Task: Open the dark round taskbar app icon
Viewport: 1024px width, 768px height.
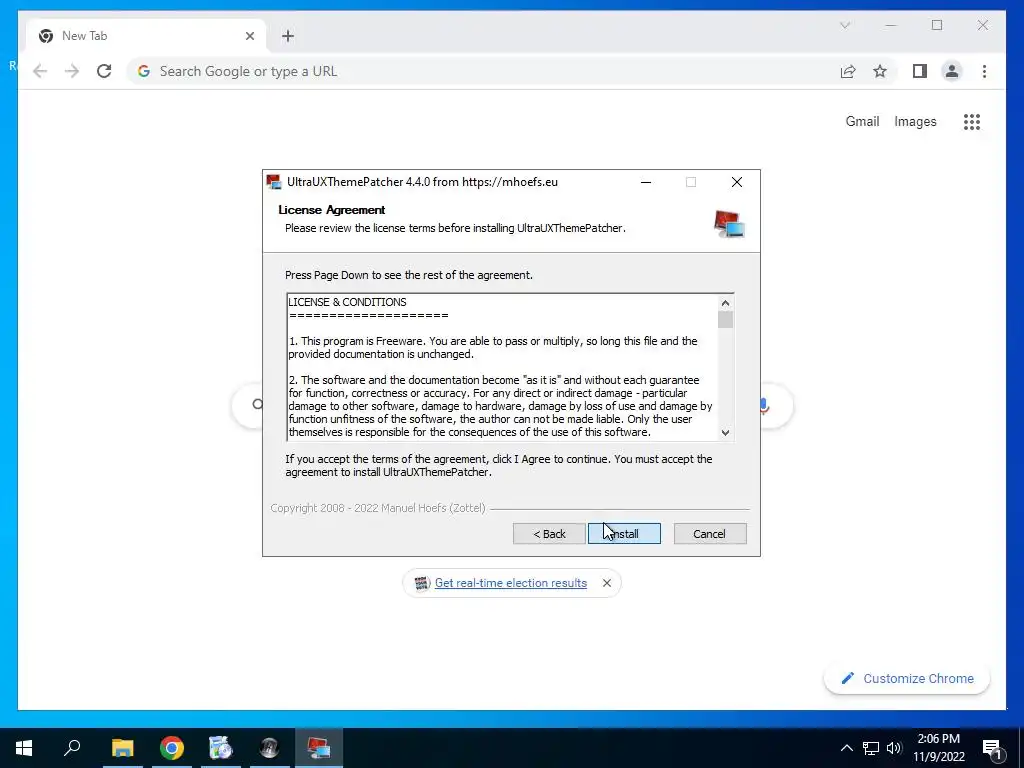Action: (x=270, y=748)
